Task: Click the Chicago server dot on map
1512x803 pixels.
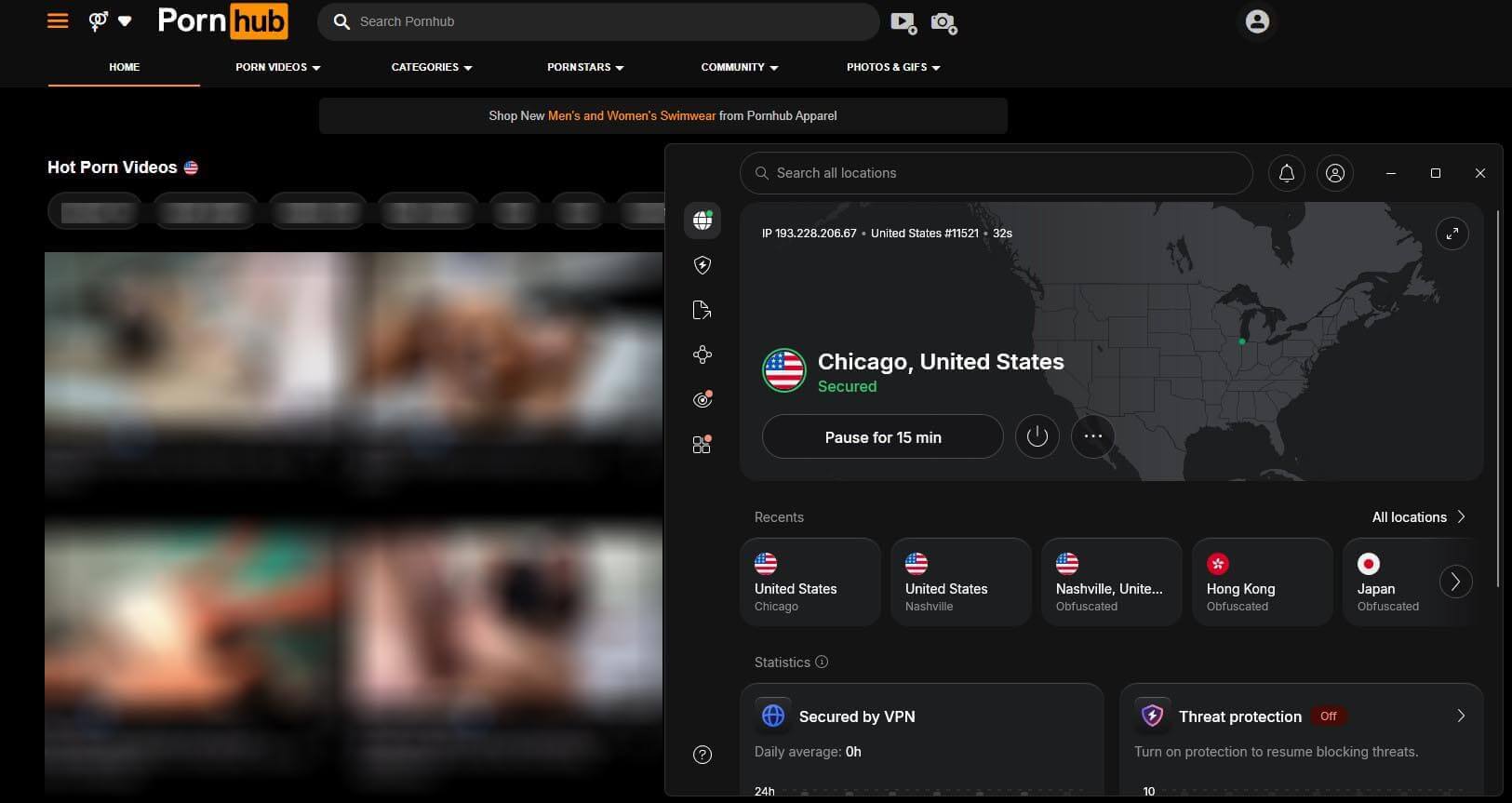Action: [1242, 341]
